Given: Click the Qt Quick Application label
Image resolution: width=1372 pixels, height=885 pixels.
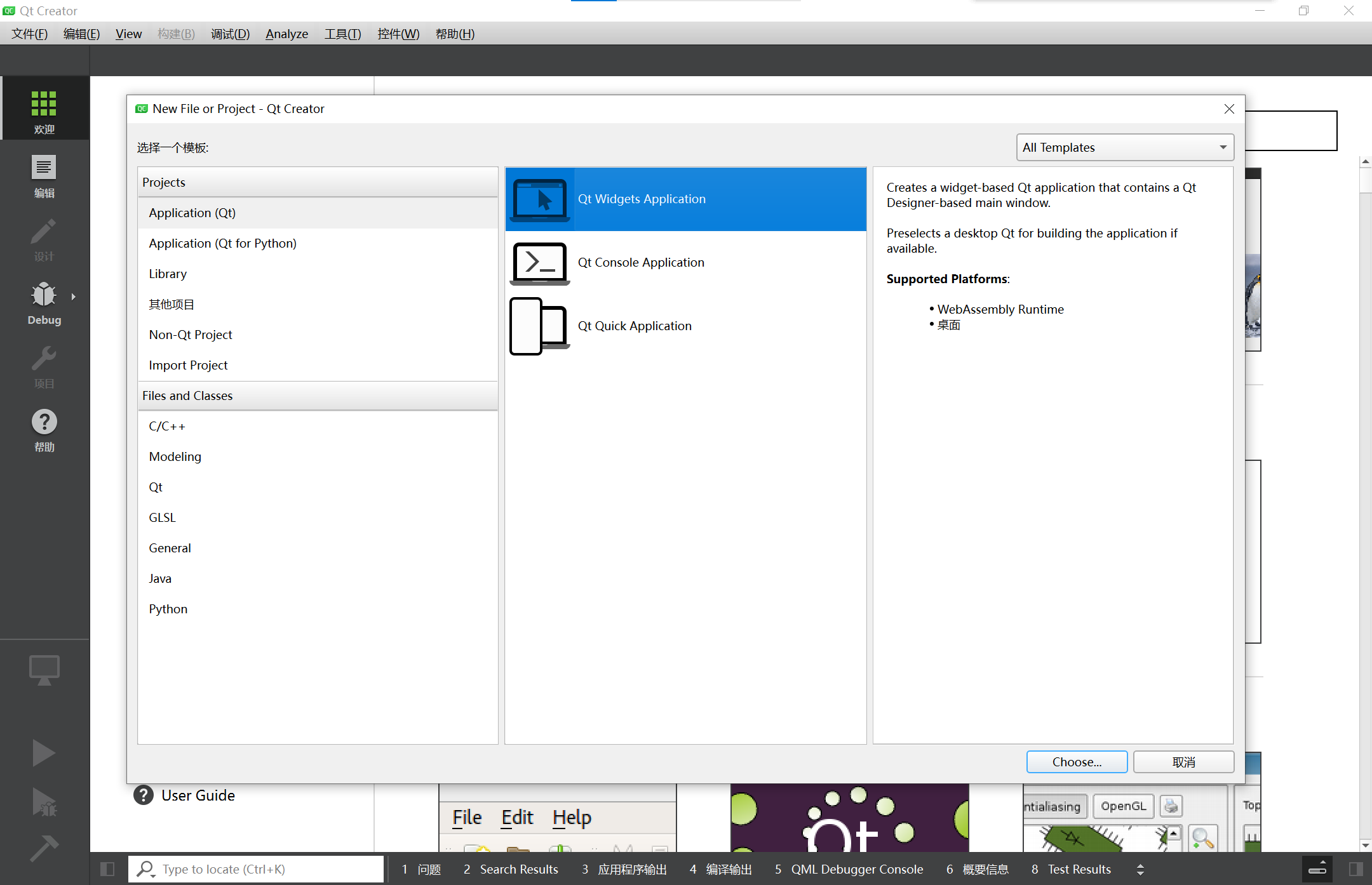Looking at the screenshot, I should (635, 326).
